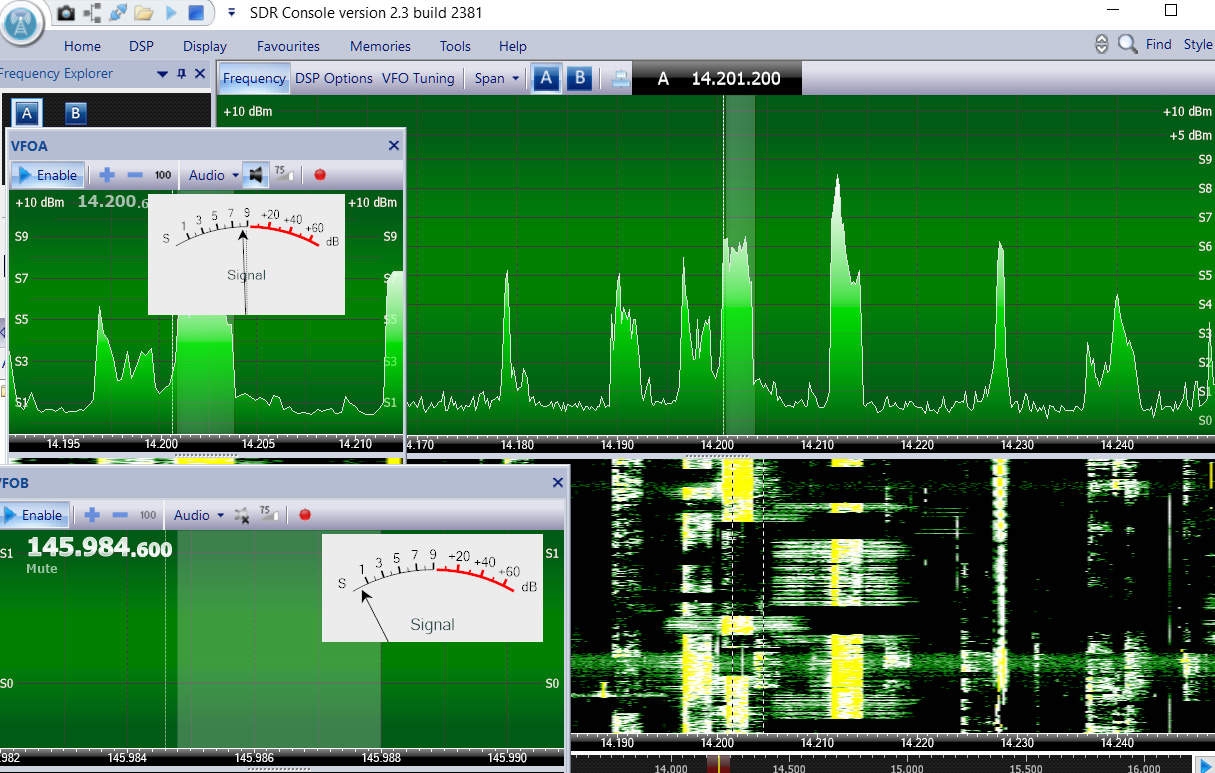Open the VFOA Audio dropdown
Screen dimensions: 1215x773
(214, 175)
